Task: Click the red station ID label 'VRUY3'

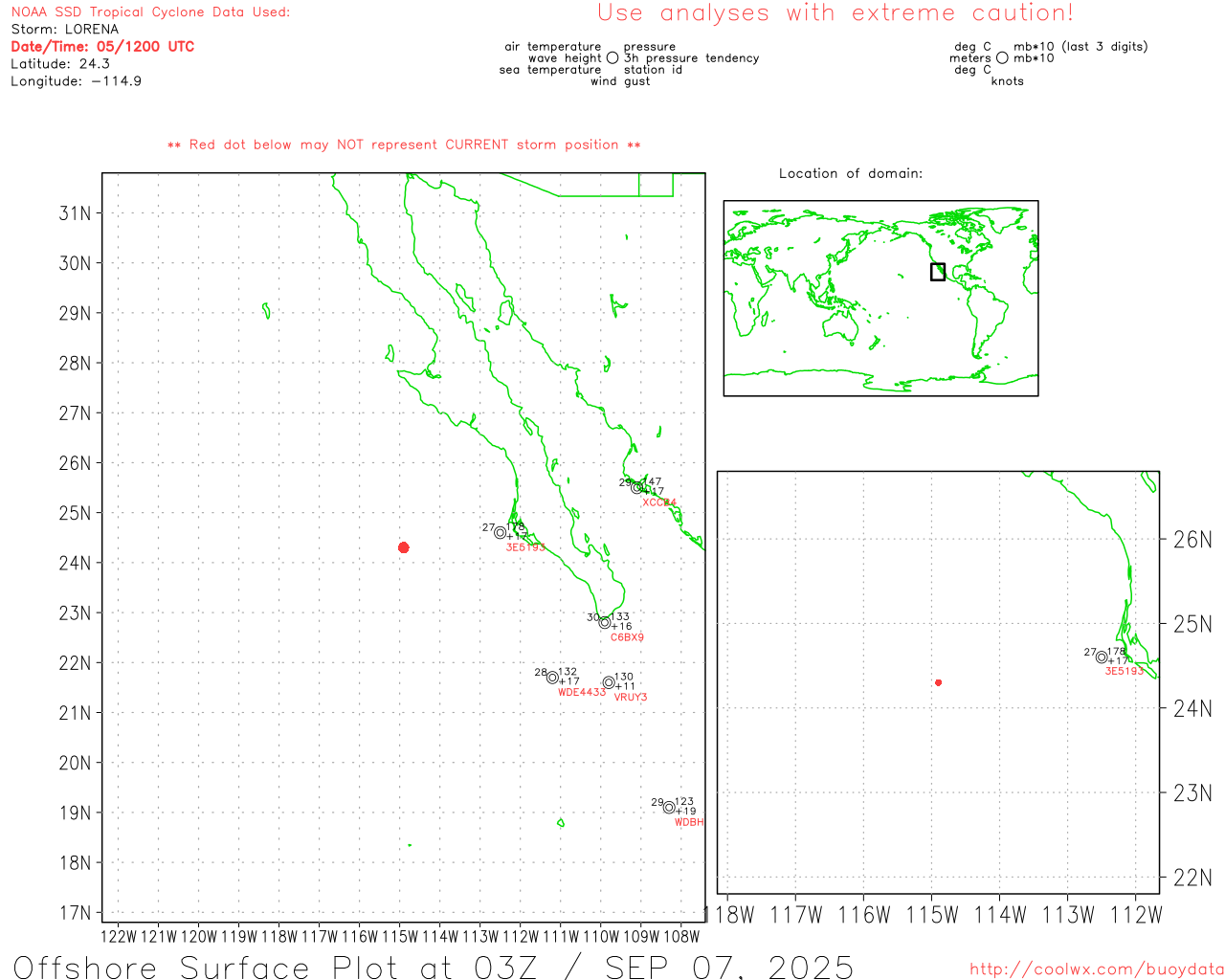Action: click(631, 698)
